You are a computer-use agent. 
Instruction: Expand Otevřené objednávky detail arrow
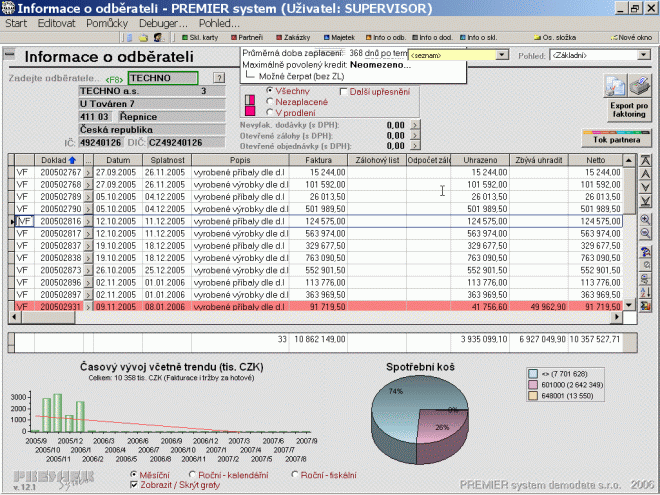[x=415, y=146]
